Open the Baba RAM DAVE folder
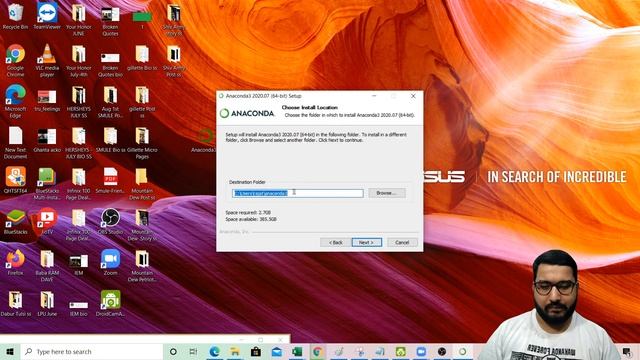 47,266
